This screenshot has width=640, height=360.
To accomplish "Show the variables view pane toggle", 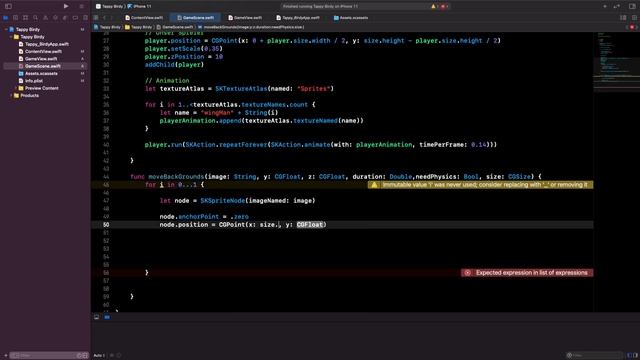I will [x=629, y=356].
